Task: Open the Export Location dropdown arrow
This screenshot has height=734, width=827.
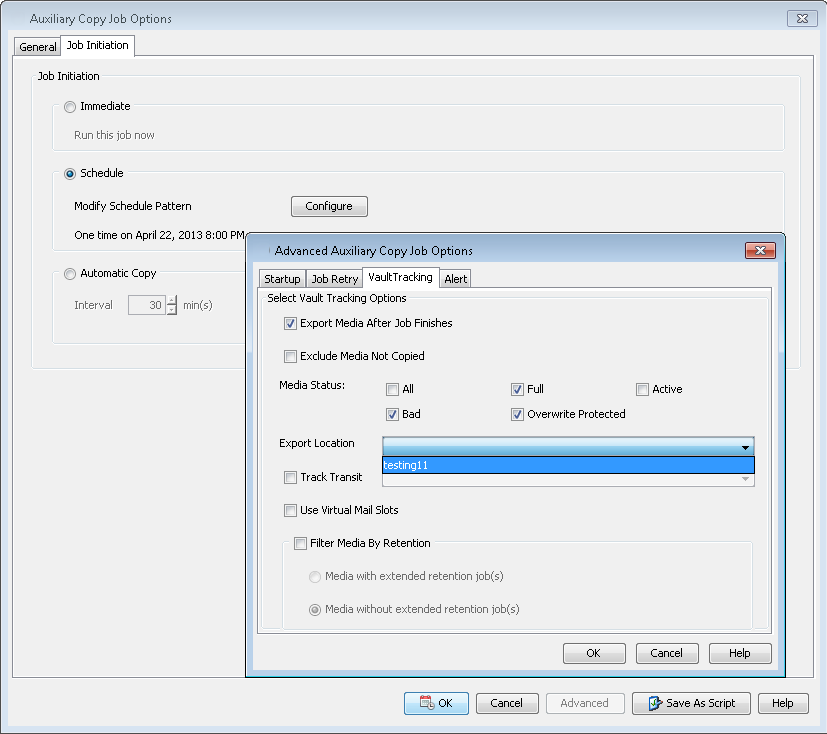Action: tap(745, 447)
